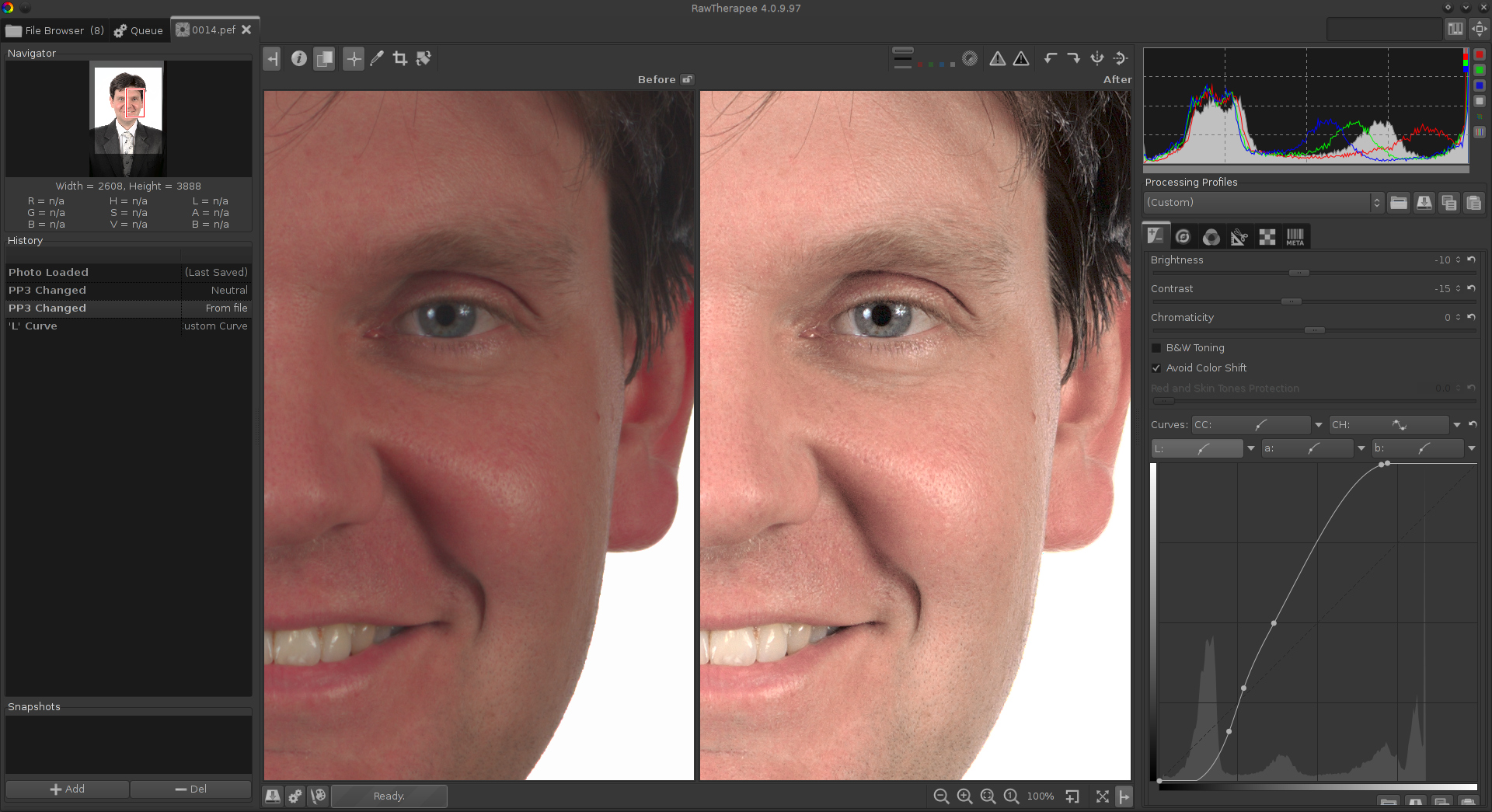Viewport: 1492px width, 812px height.
Task: Enable B&W Toning checkbox
Action: [1156, 348]
